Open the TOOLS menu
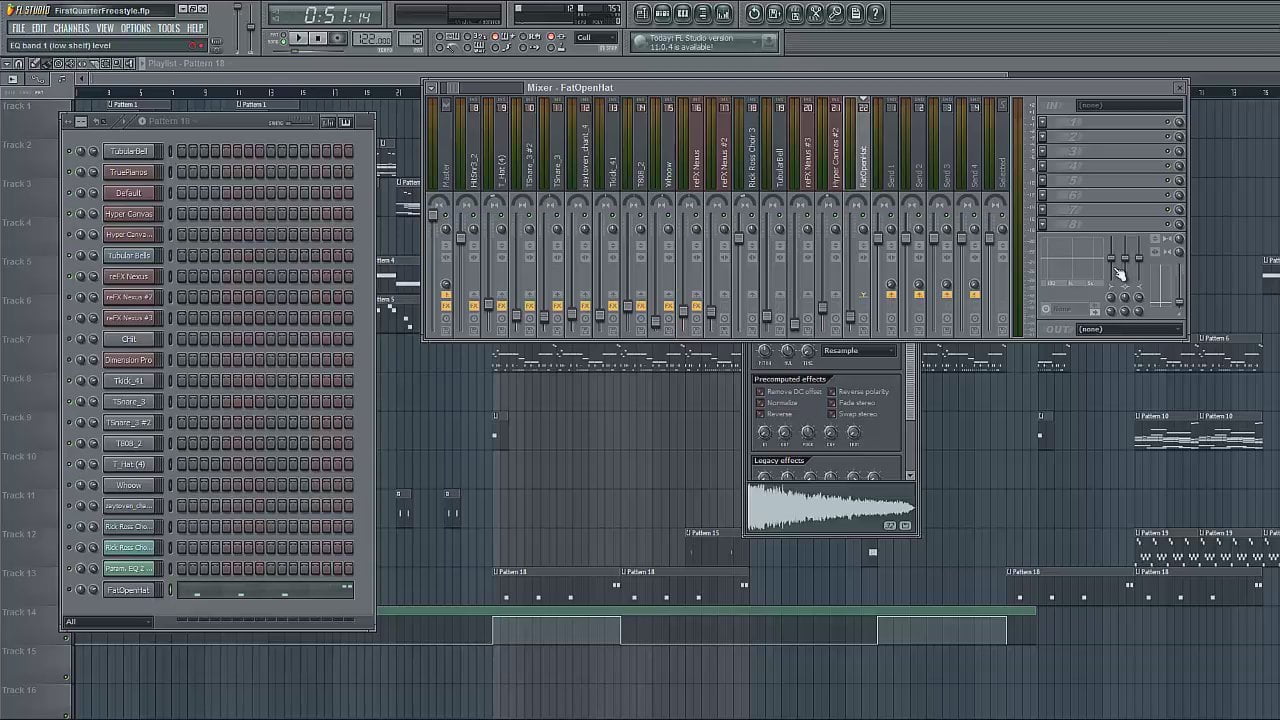 (169, 28)
